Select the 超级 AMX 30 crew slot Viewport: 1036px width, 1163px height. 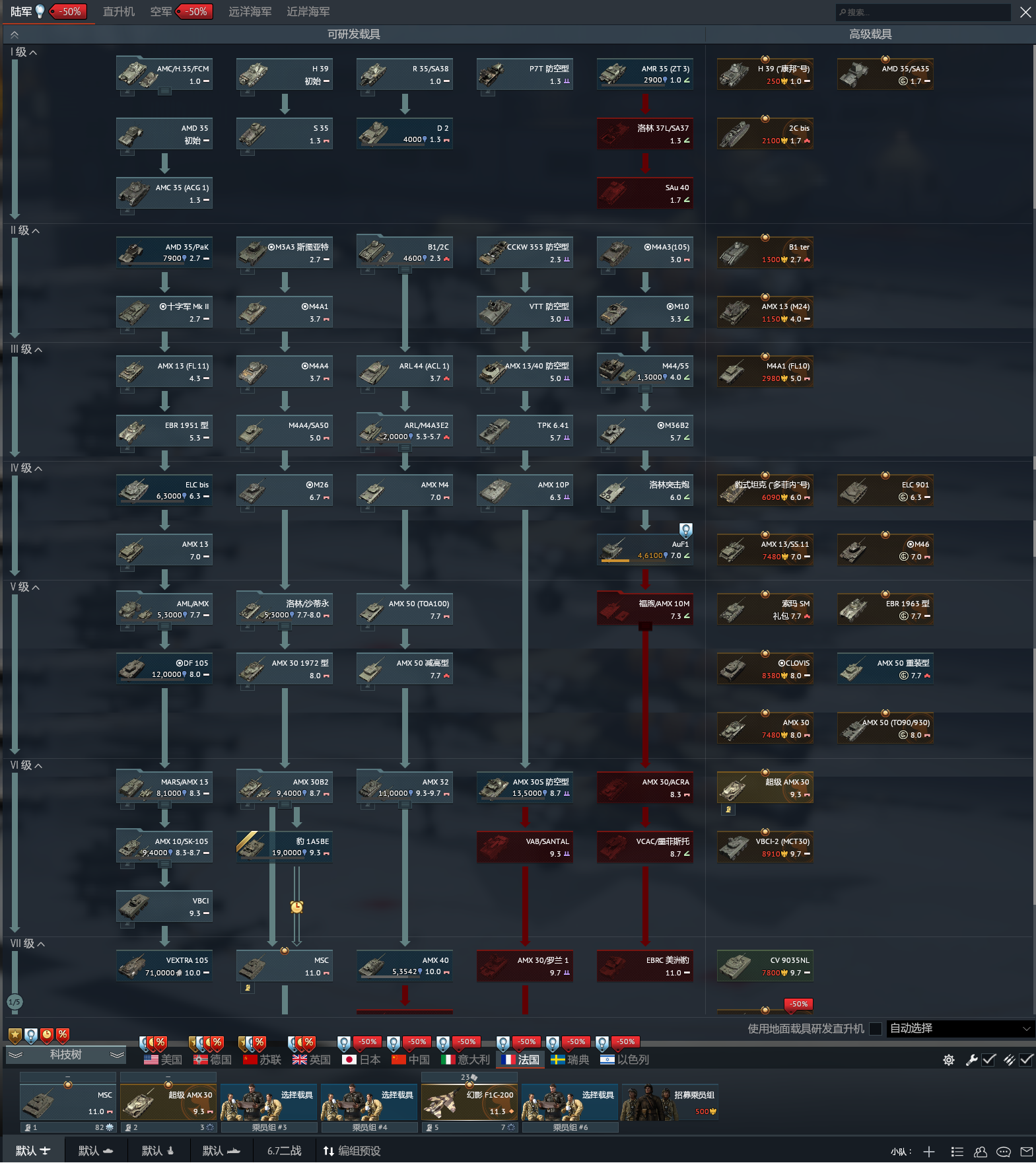[x=168, y=1102]
